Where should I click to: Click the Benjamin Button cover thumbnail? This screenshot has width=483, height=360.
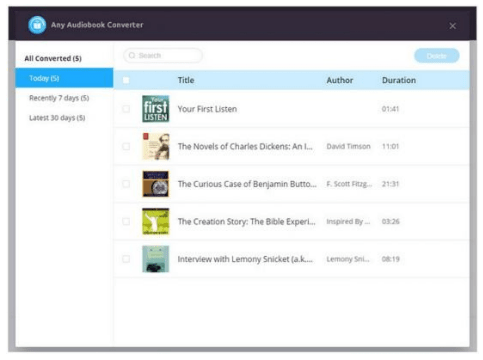tap(156, 184)
